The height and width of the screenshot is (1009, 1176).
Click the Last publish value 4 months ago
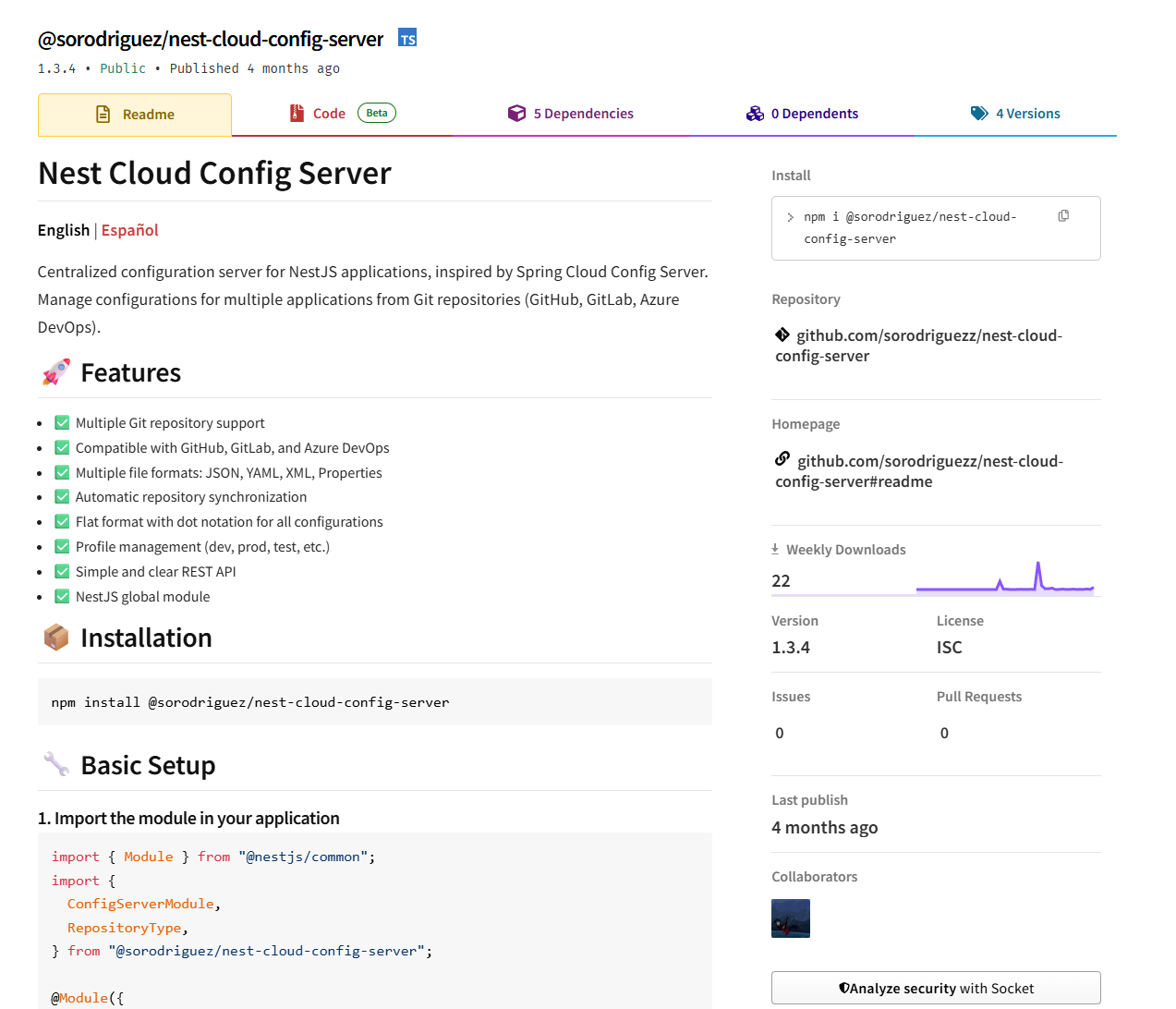825,827
